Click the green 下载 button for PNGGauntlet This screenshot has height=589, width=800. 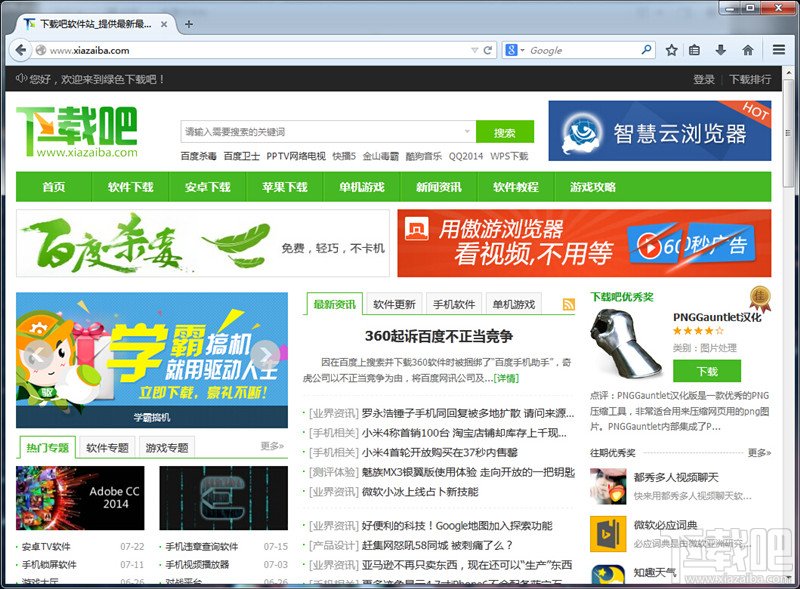tap(707, 371)
